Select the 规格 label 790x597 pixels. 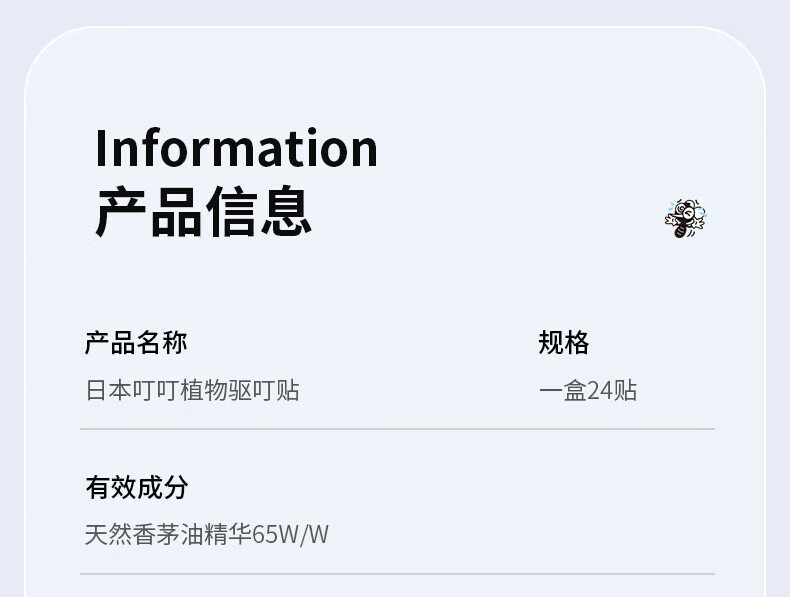[564, 343]
